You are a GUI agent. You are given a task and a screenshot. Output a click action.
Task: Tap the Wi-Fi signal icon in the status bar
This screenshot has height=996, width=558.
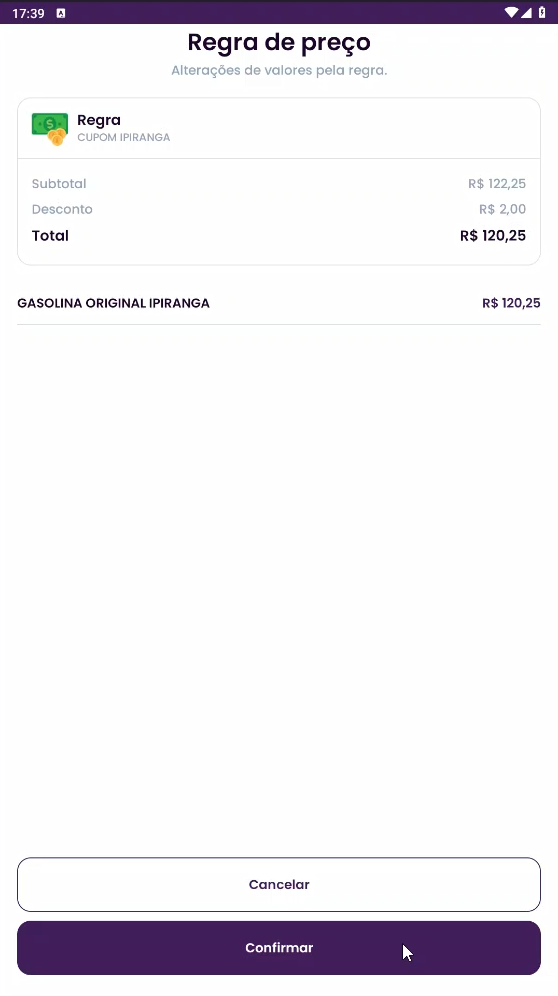click(x=511, y=13)
